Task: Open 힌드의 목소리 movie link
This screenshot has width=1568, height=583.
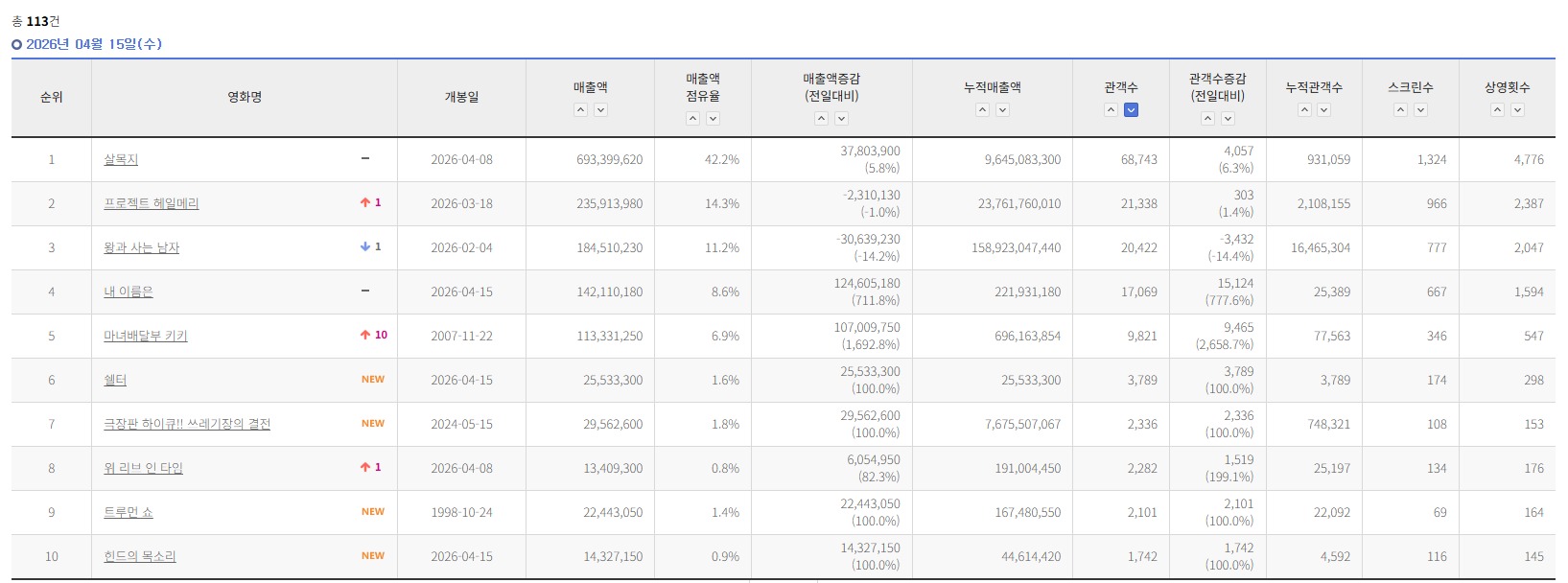Action: click(140, 556)
